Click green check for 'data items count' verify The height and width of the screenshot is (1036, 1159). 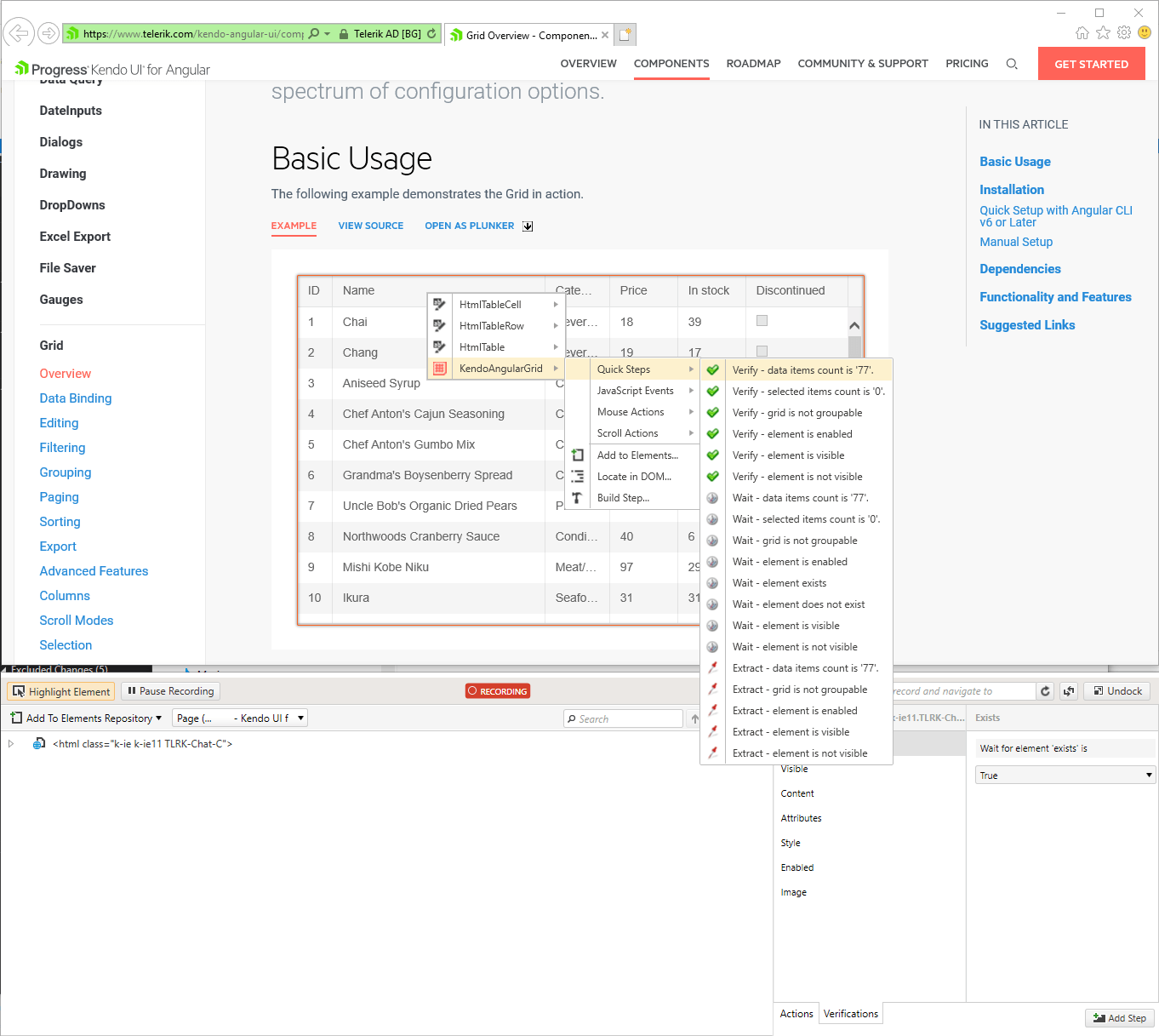(713, 370)
